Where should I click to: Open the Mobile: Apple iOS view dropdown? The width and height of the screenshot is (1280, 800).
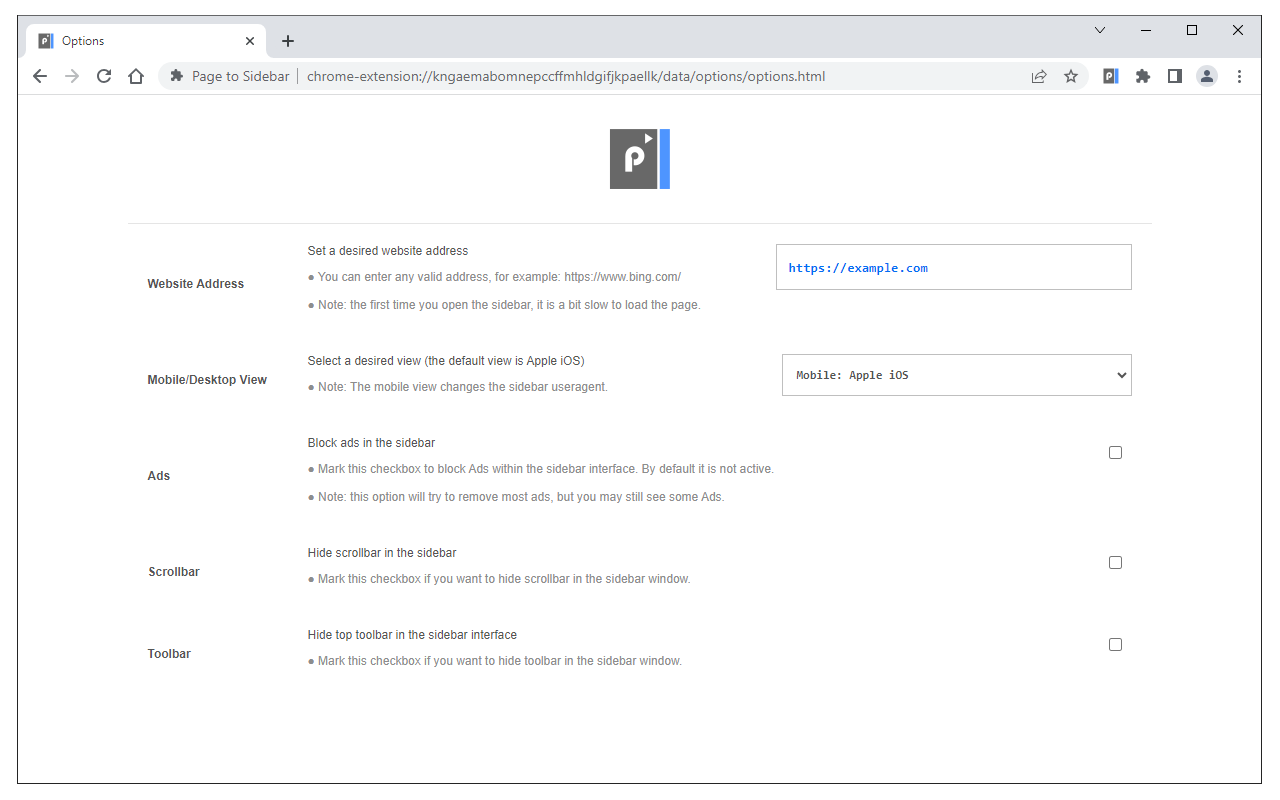(957, 375)
